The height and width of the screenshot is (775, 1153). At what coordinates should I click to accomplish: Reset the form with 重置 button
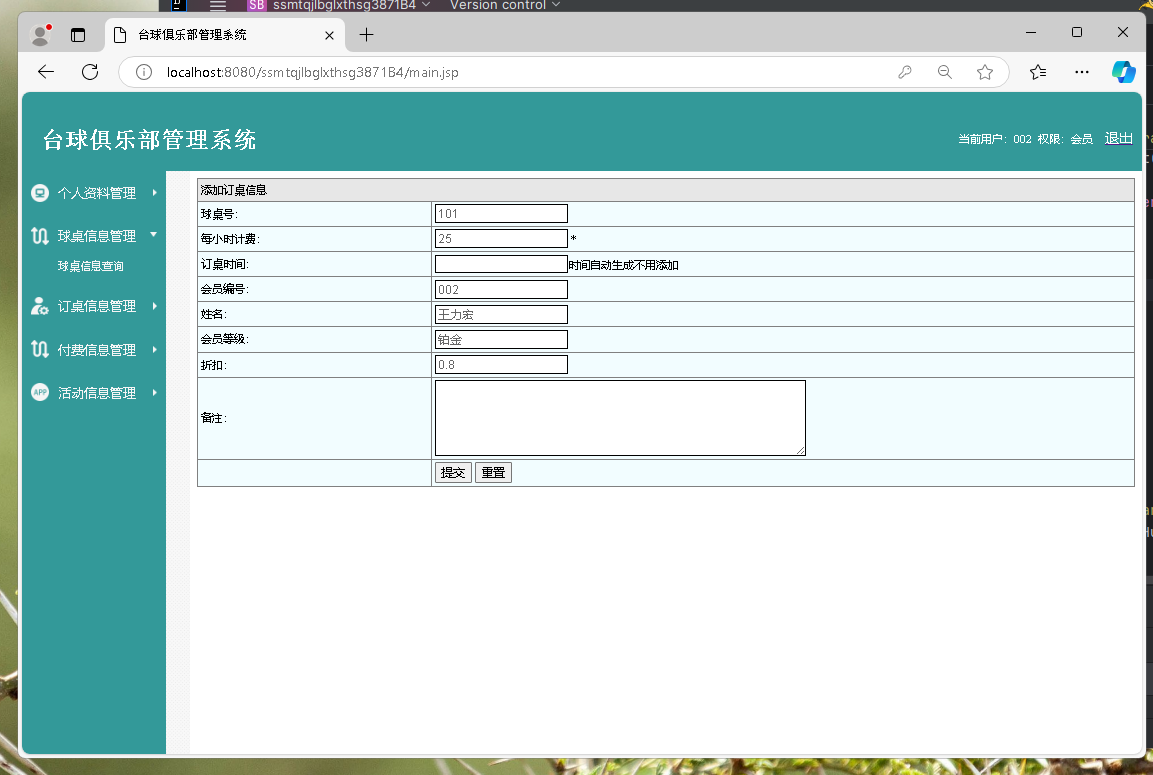[x=493, y=473]
